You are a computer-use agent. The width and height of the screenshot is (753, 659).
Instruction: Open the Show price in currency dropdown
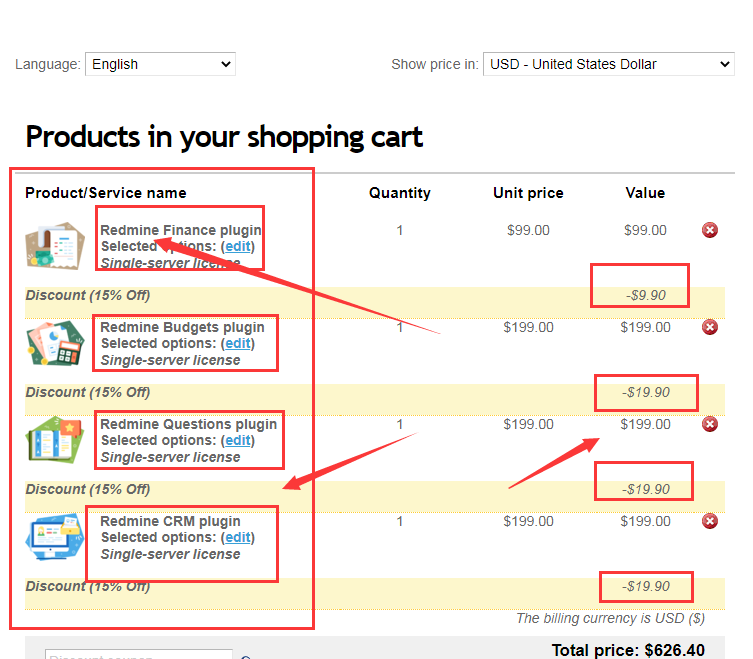pos(608,64)
